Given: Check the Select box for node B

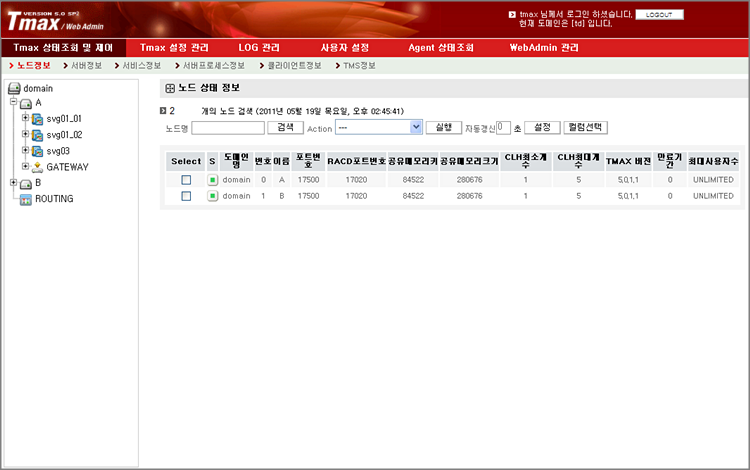Looking at the screenshot, I should [x=186, y=196].
